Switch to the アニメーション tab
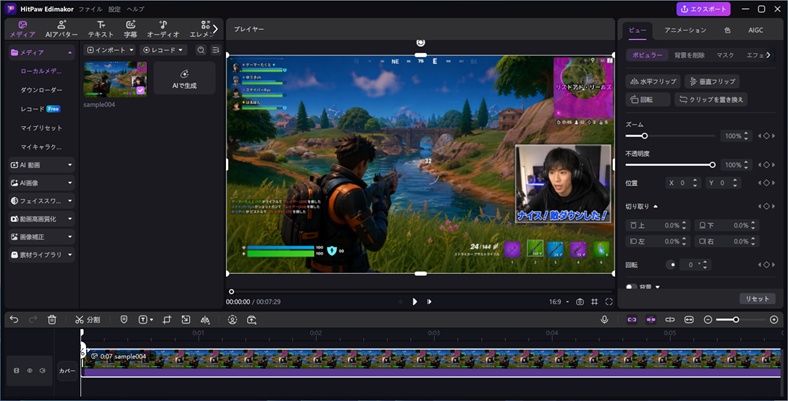This screenshot has height=401, width=788. [x=685, y=30]
